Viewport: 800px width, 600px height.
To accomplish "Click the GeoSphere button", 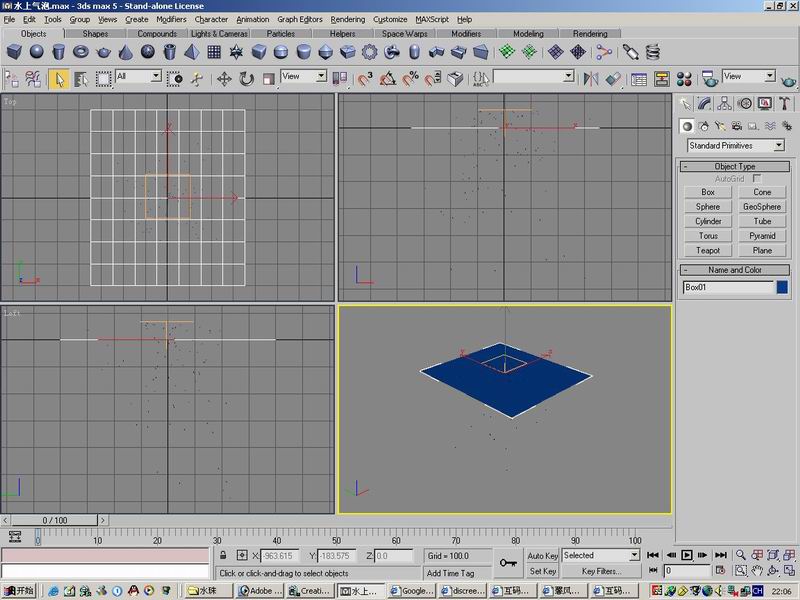I will click(762, 207).
